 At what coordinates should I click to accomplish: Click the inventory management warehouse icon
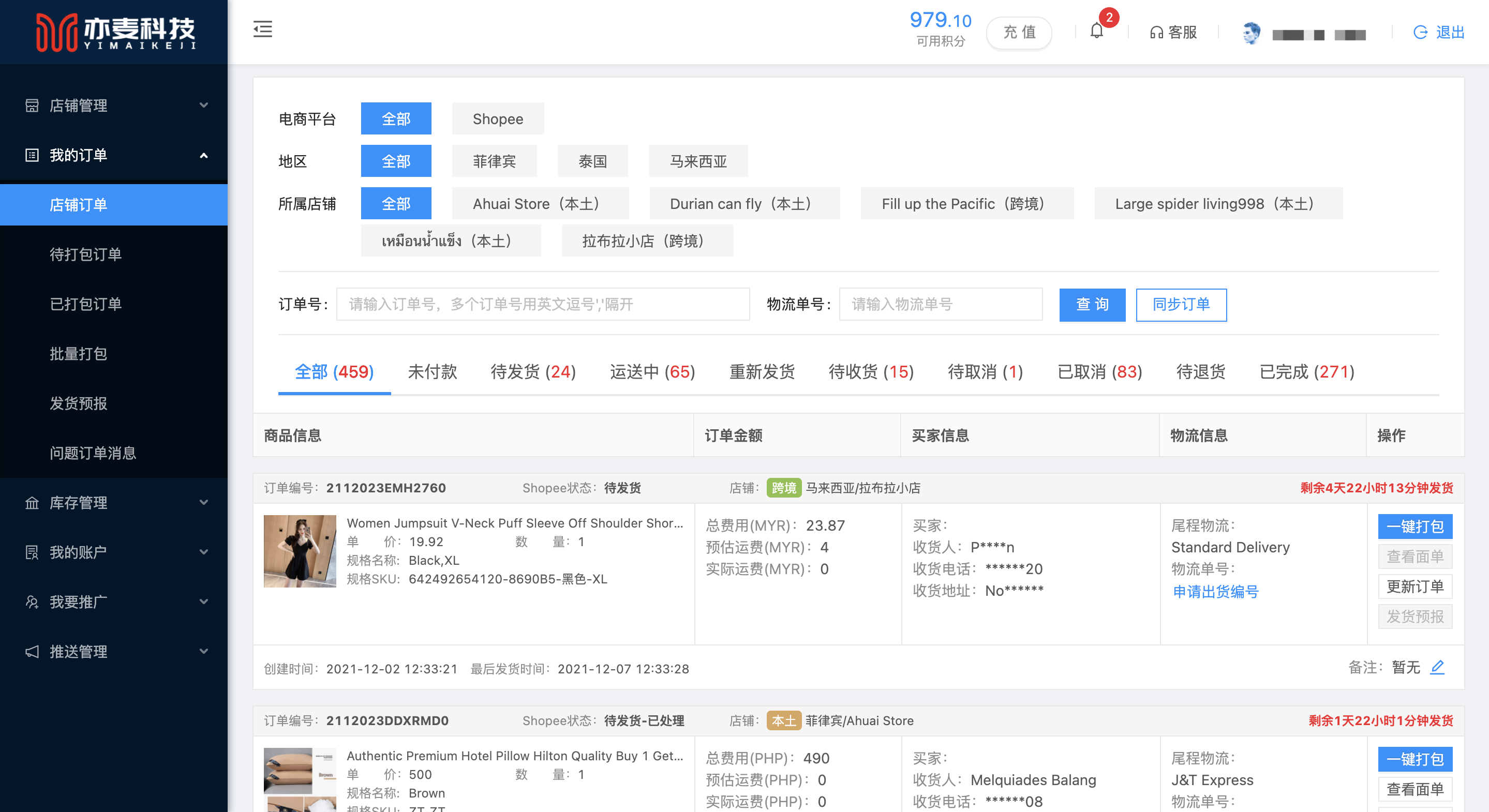point(32,503)
